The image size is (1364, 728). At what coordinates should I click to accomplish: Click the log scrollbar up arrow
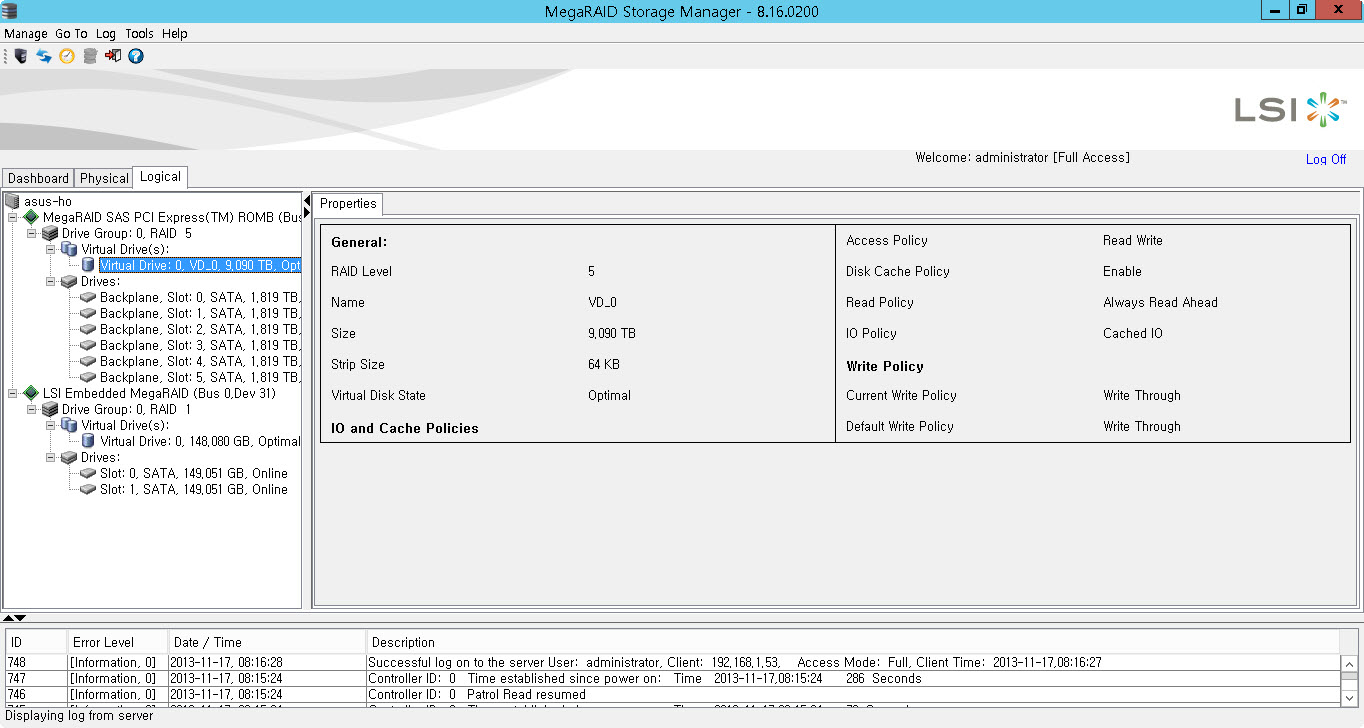click(1349, 664)
